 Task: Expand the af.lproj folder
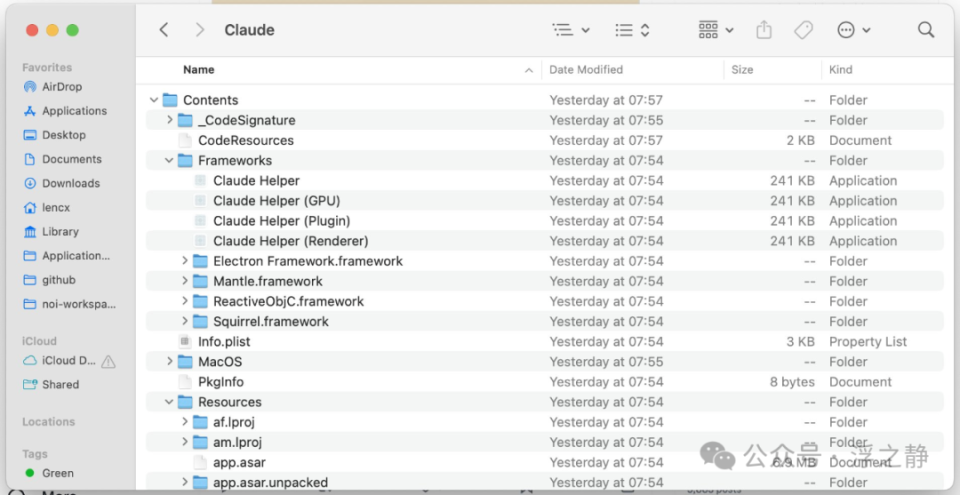tap(185, 422)
